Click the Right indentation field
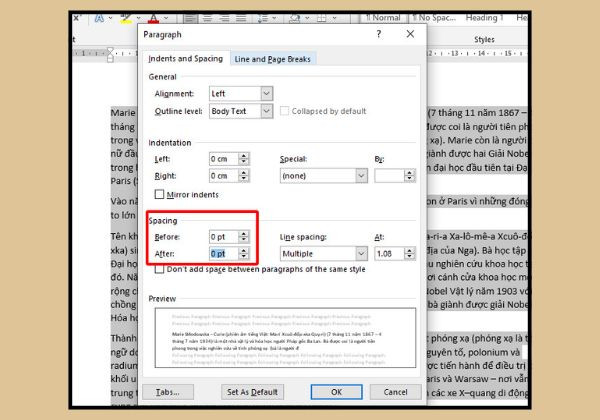The height and width of the screenshot is (420, 600). point(224,176)
